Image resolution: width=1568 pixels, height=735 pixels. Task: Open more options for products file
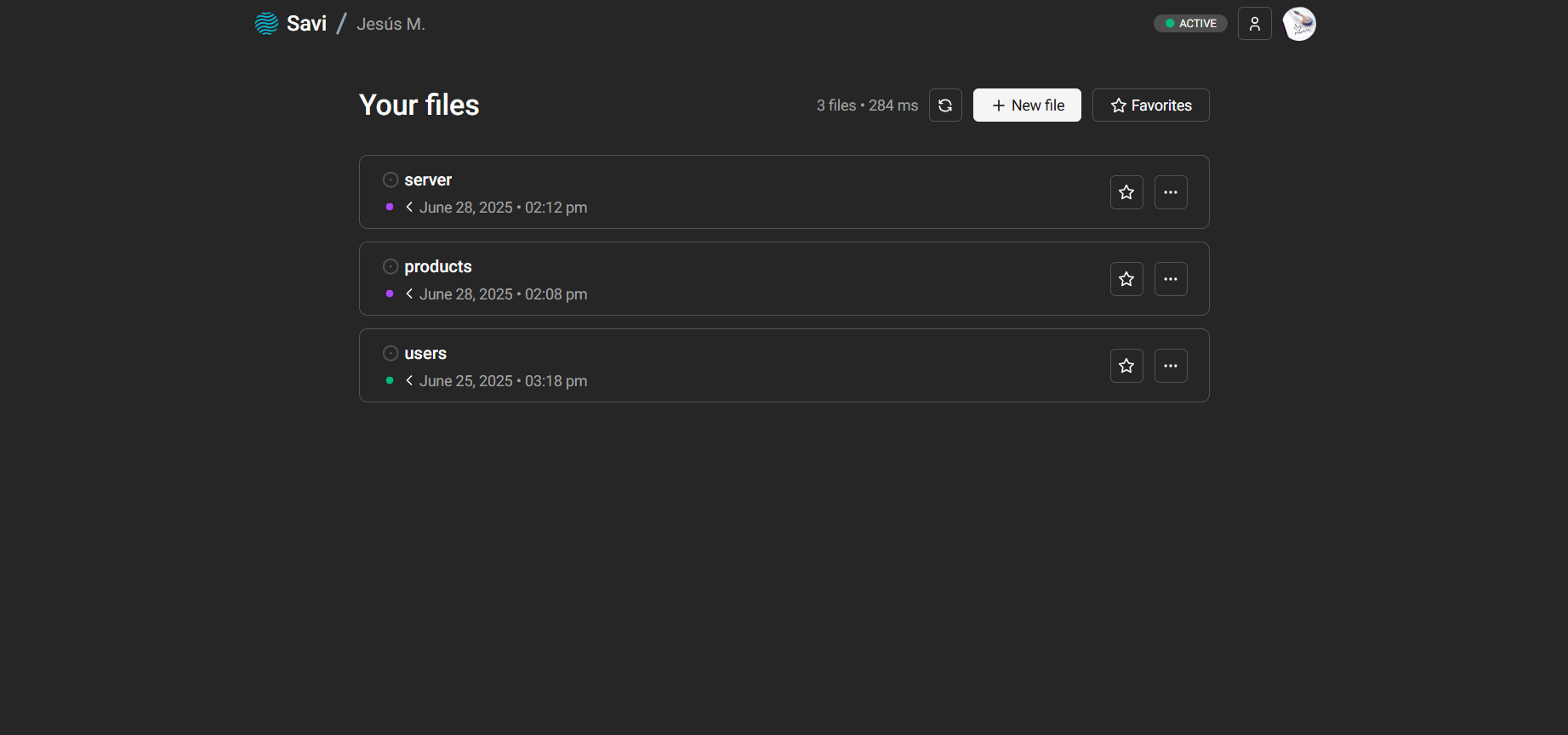[1171, 279]
